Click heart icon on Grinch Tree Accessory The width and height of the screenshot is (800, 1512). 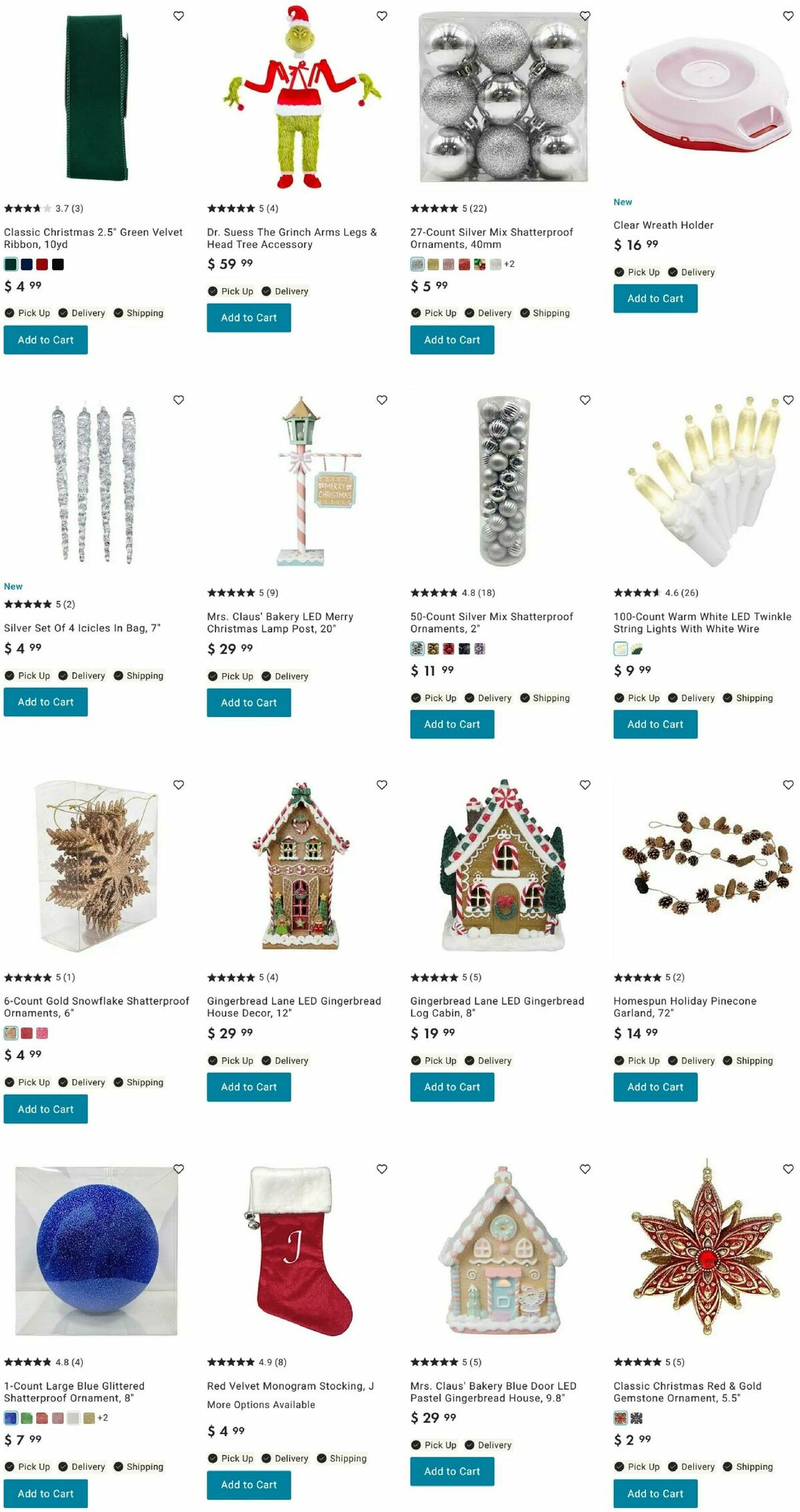[382, 16]
